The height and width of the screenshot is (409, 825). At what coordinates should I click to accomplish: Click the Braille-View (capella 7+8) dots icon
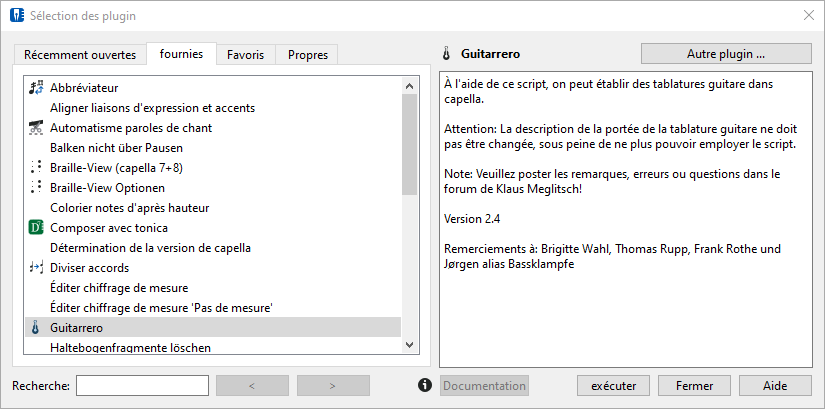coord(35,167)
